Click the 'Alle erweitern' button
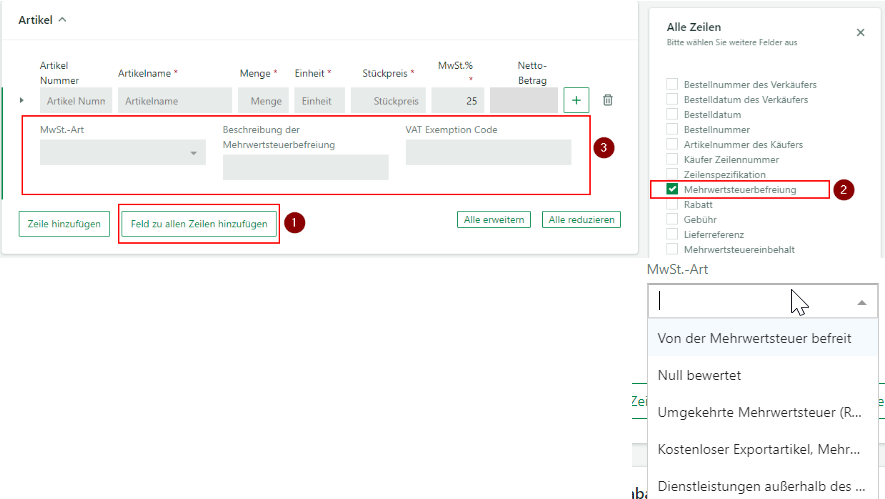Viewport: 885px width, 499px height. tap(494, 220)
